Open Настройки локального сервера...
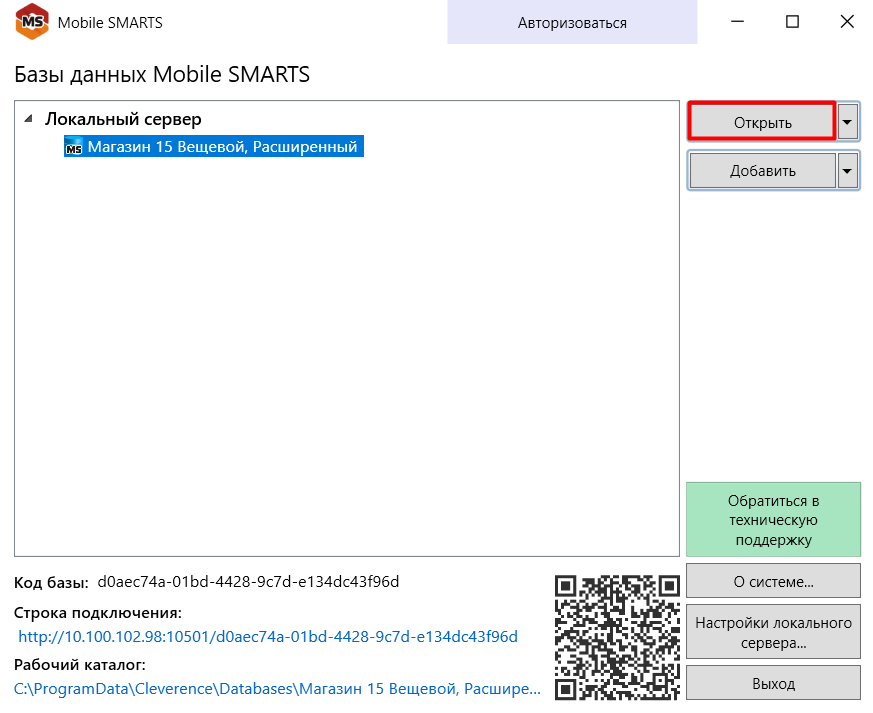The width and height of the screenshot is (873, 713). point(773,632)
